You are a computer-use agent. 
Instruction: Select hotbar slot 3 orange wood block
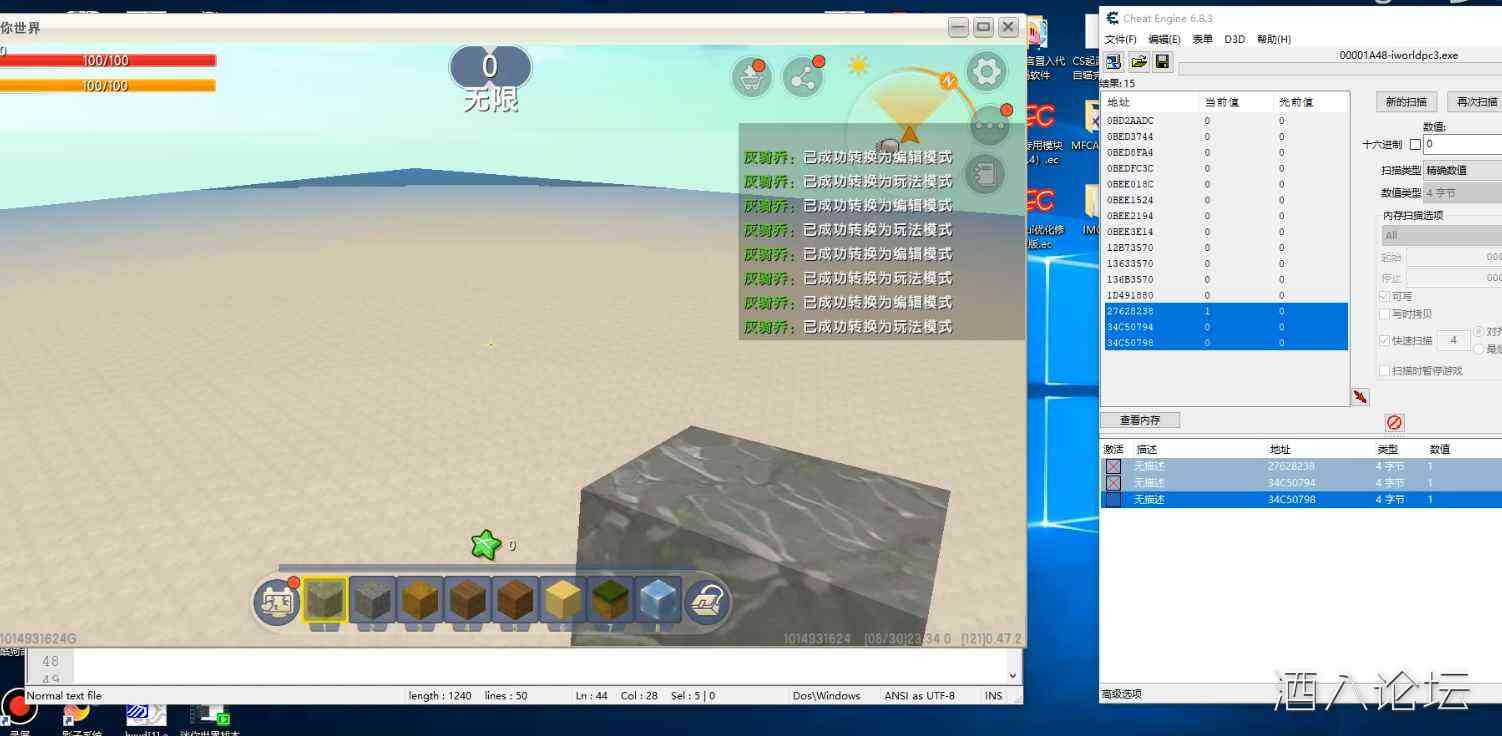(420, 600)
